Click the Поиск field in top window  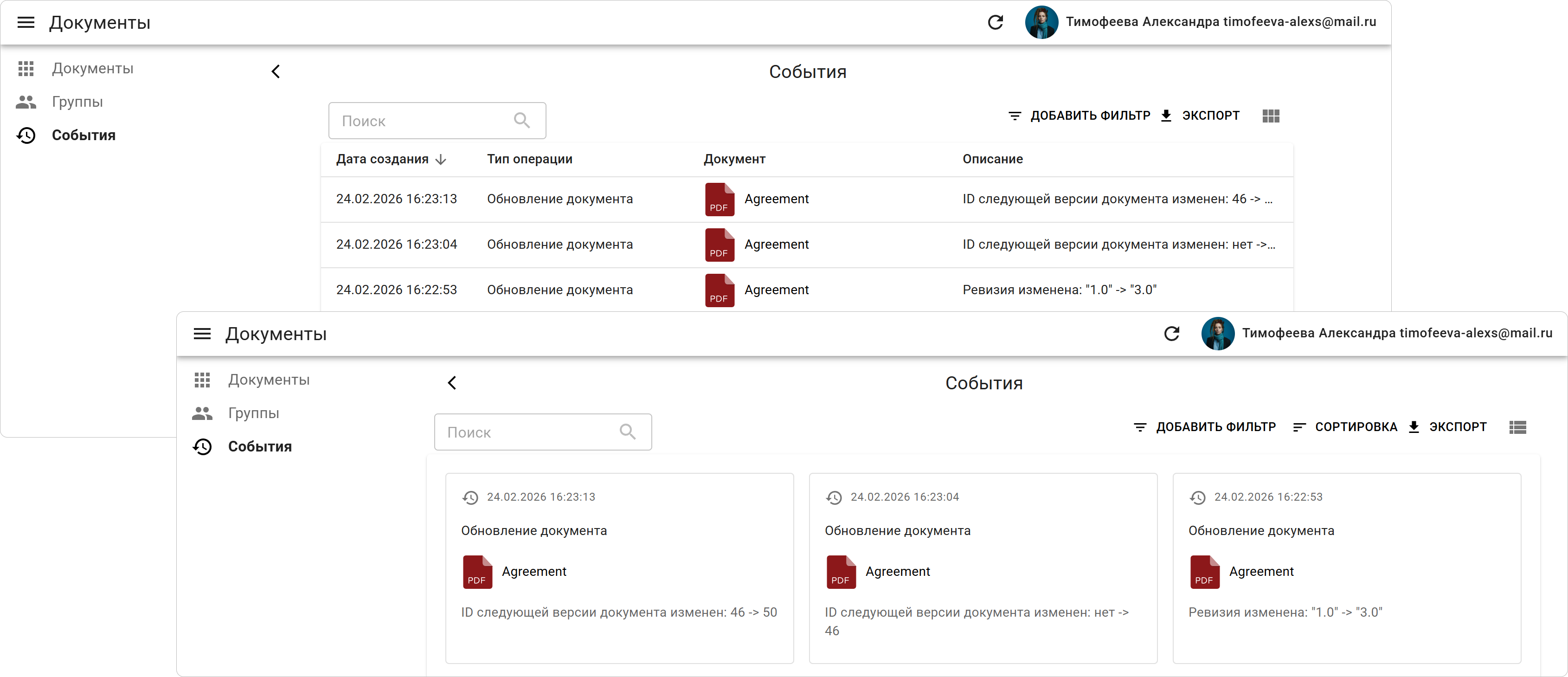coord(420,121)
